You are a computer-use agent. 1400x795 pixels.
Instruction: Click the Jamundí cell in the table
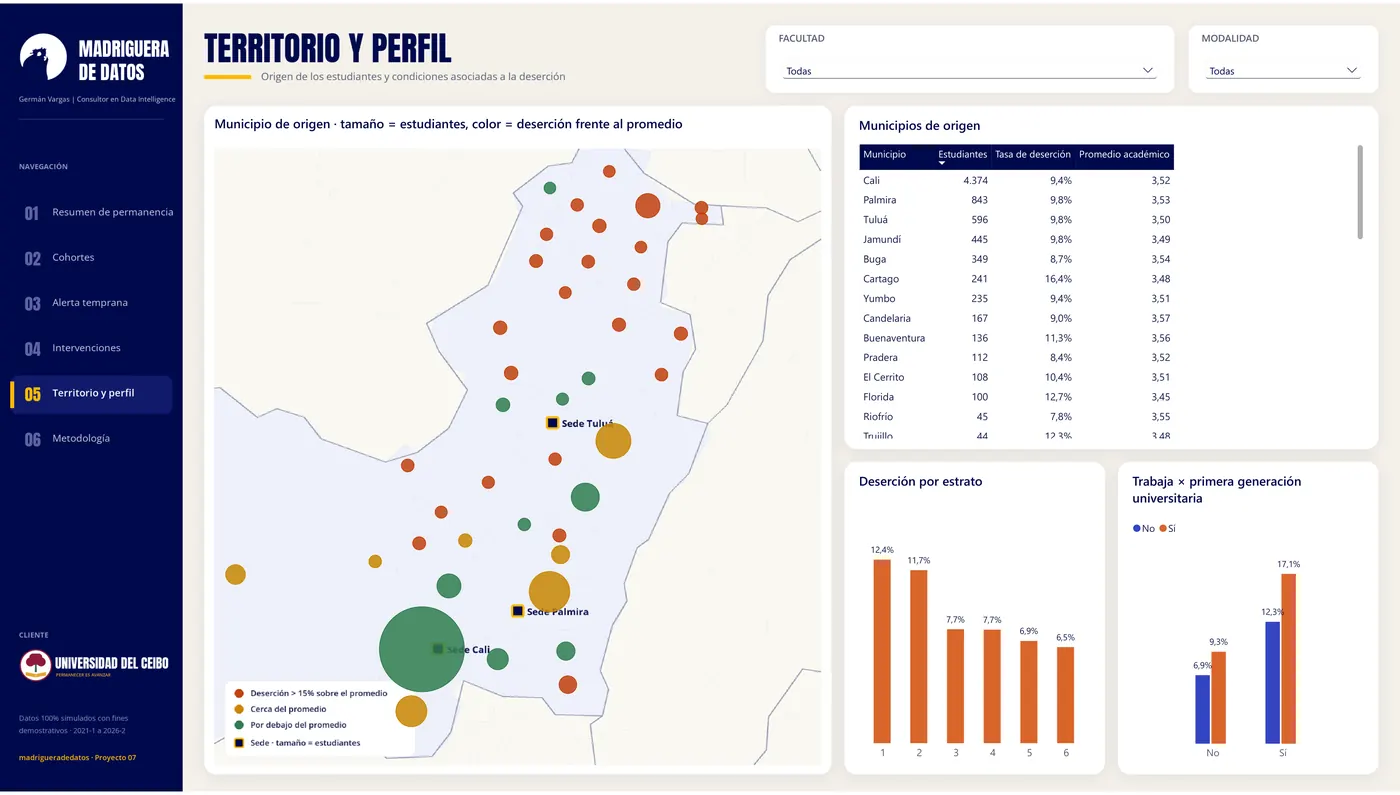[882, 240]
